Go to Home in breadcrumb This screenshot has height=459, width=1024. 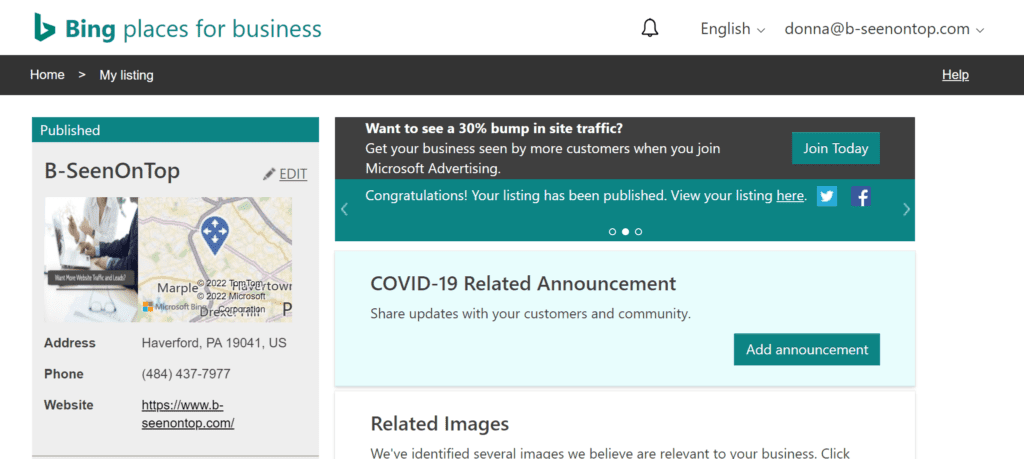[47, 75]
